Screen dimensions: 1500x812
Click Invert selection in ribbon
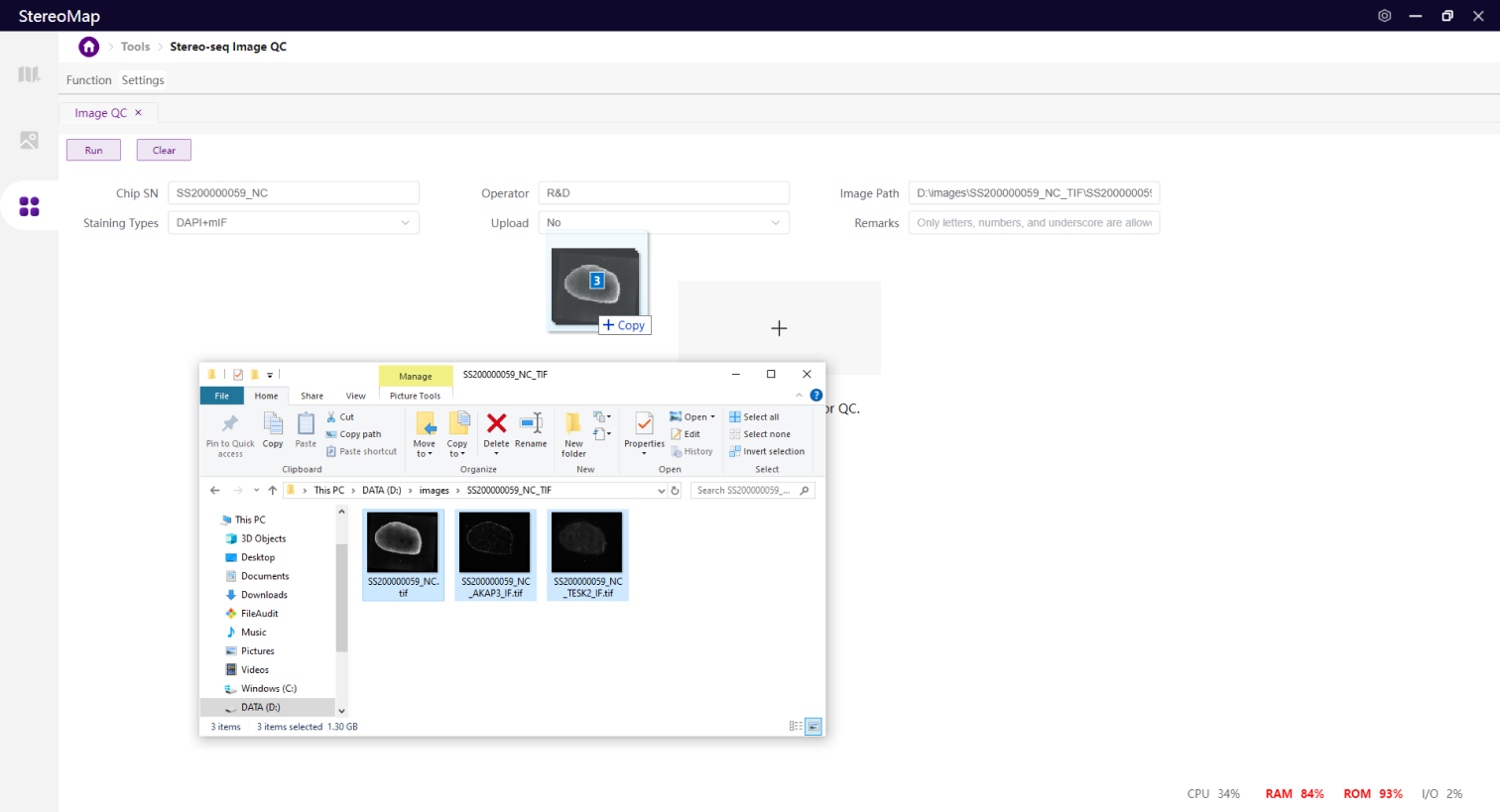(x=767, y=451)
